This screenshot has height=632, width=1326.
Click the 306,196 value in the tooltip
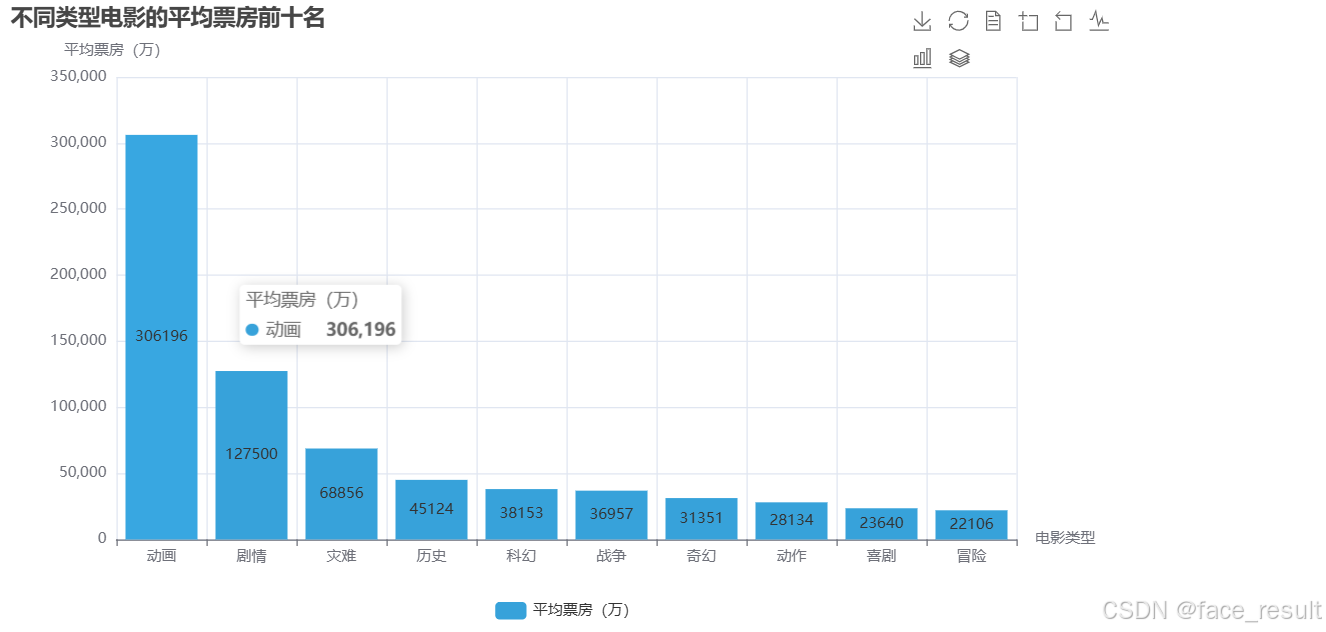click(x=361, y=330)
